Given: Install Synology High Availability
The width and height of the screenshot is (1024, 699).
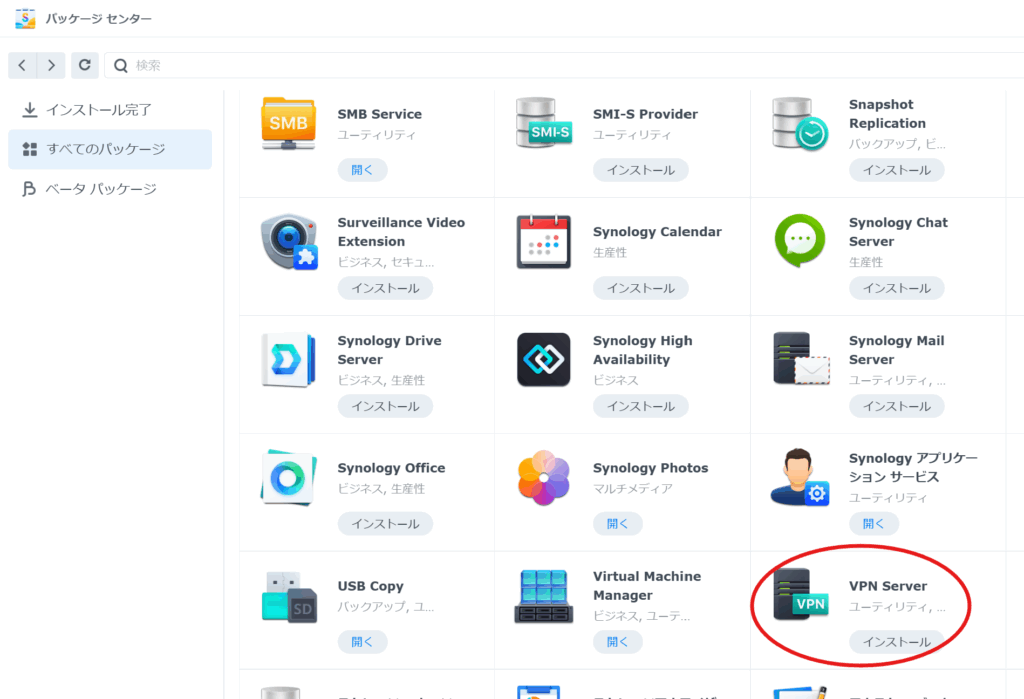Looking at the screenshot, I should 641,406.
